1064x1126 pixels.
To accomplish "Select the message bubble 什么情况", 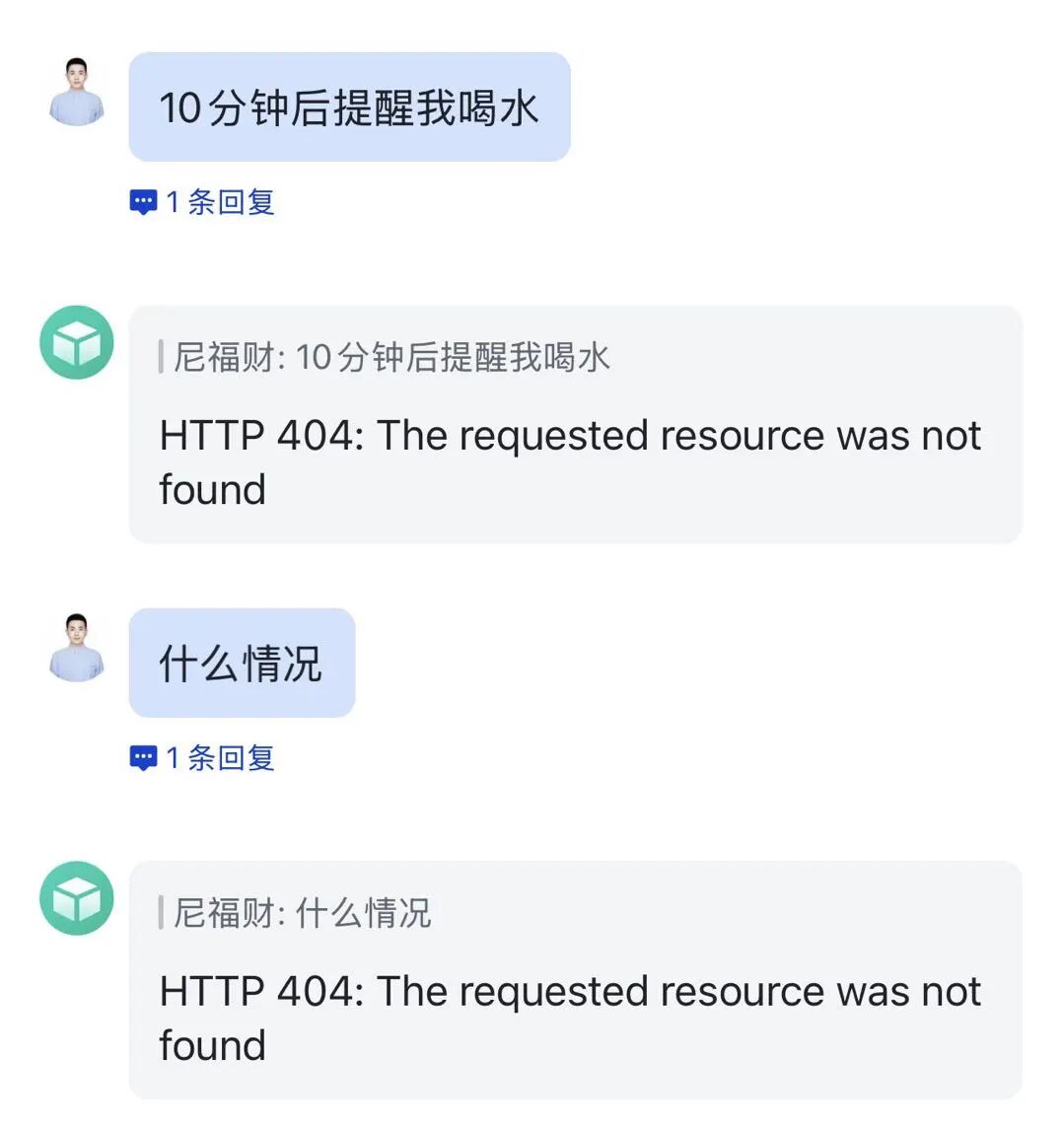I will click(x=241, y=663).
